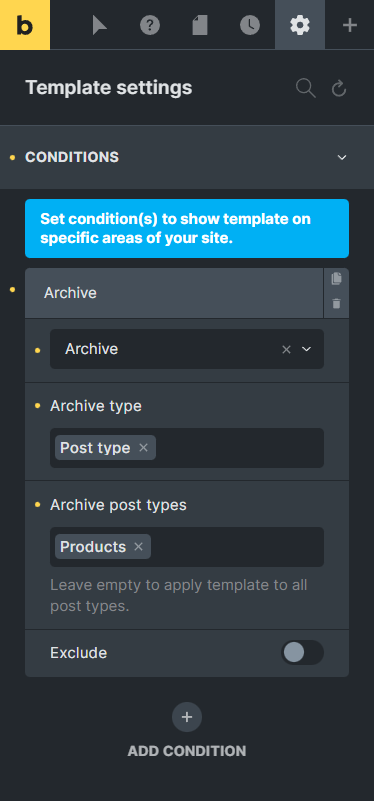Select the cursor pointer icon in toolbar
The width and height of the screenshot is (374, 801).
100,25
